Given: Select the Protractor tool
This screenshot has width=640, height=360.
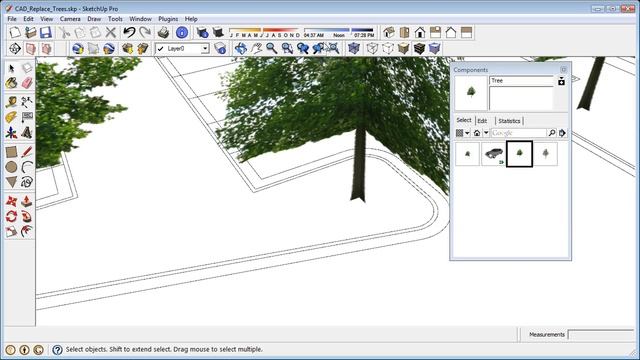Looking at the screenshot, I should pos(11,118).
